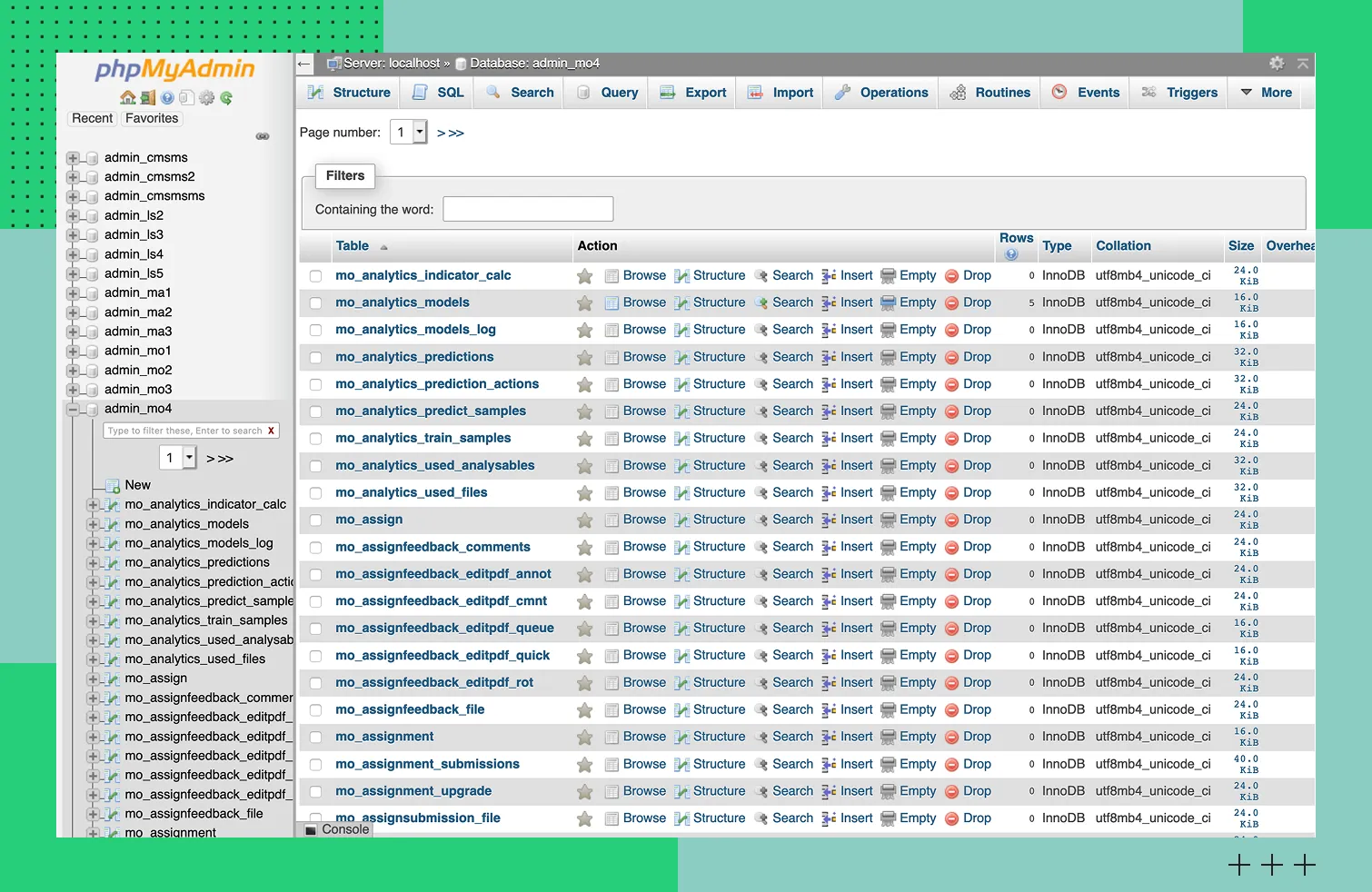The image size is (1372, 892).
Task: Switch to the Export tab
Action: tap(693, 93)
